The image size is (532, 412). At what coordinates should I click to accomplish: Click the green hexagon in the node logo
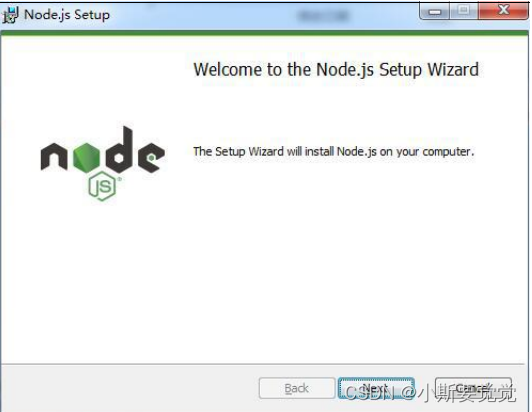[87, 157]
